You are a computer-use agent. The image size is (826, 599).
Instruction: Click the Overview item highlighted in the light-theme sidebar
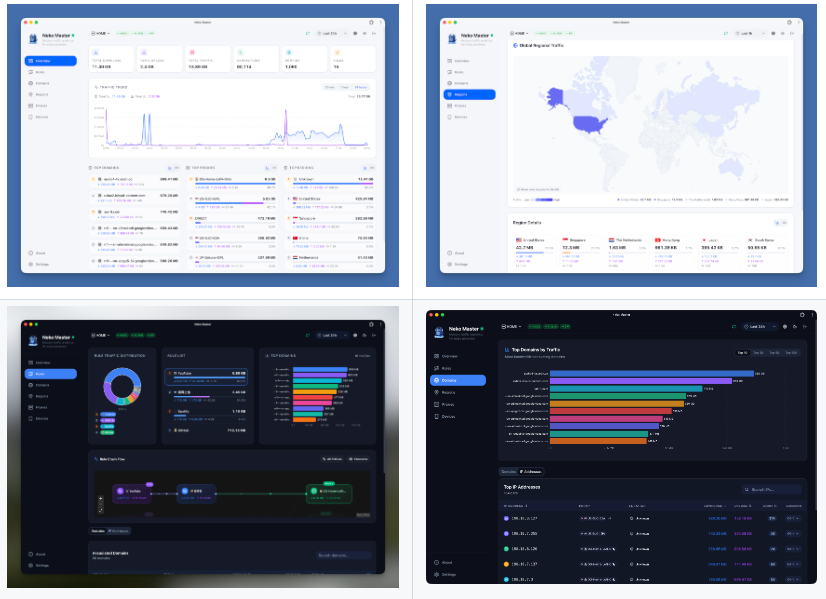point(51,61)
